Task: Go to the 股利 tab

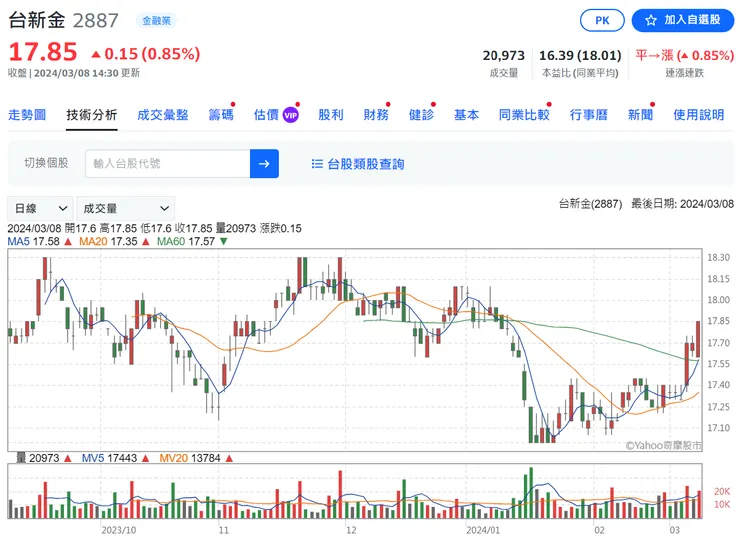Action: click(331, 115)
